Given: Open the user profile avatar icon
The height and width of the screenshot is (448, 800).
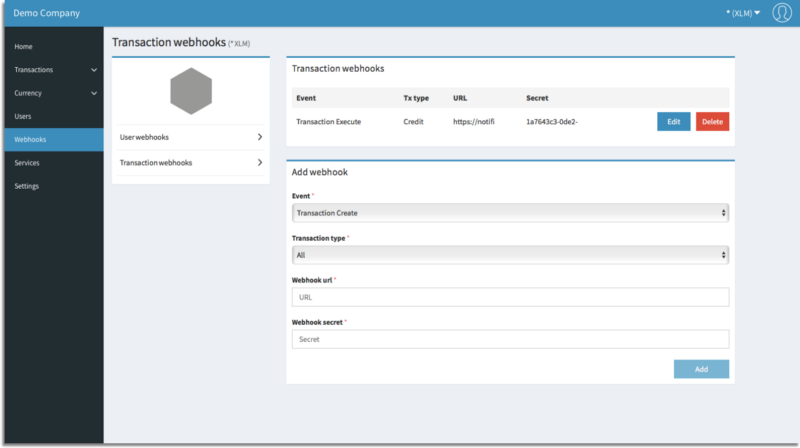Looking at the screenshot, I should (782, 13).
